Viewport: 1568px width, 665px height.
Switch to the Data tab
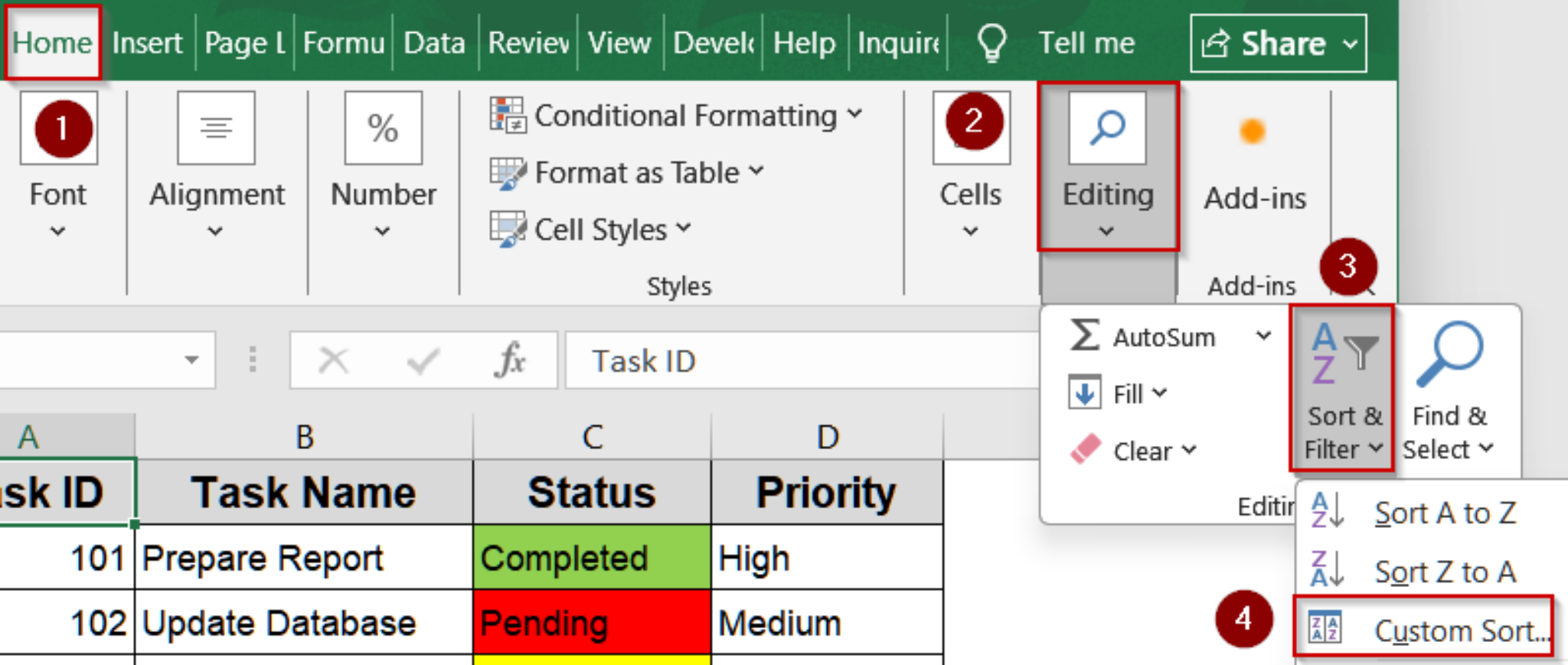pos(434,43)
